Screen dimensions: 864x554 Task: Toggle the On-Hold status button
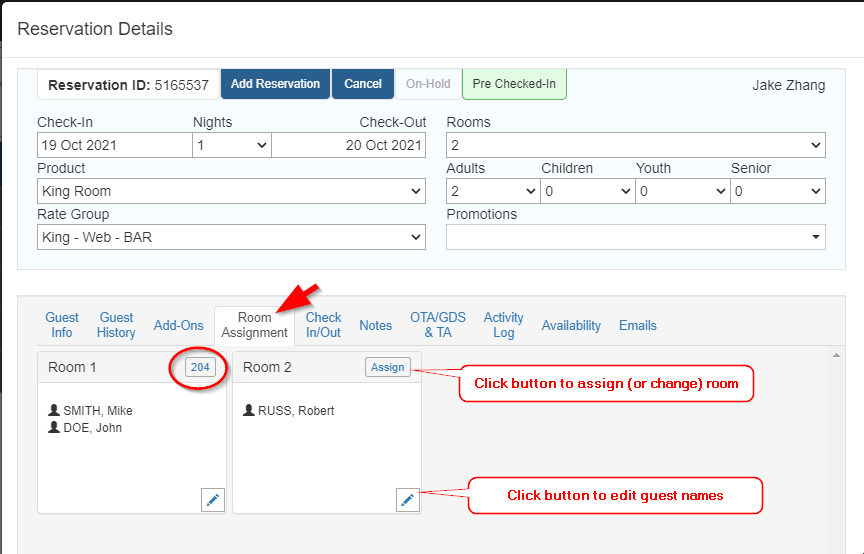tap(428, 84)
